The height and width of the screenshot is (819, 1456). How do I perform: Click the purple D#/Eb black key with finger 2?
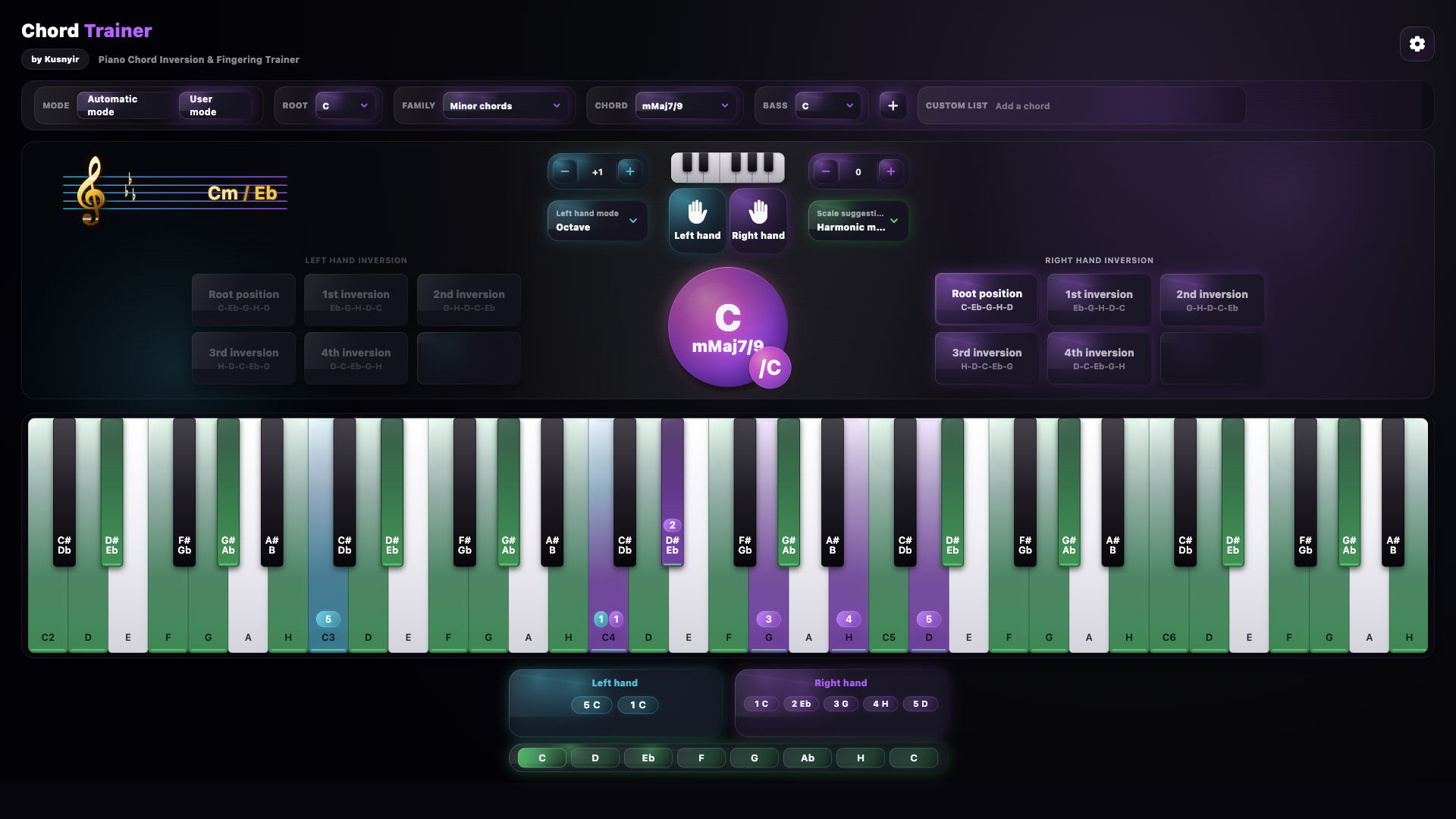click(672, 491)
